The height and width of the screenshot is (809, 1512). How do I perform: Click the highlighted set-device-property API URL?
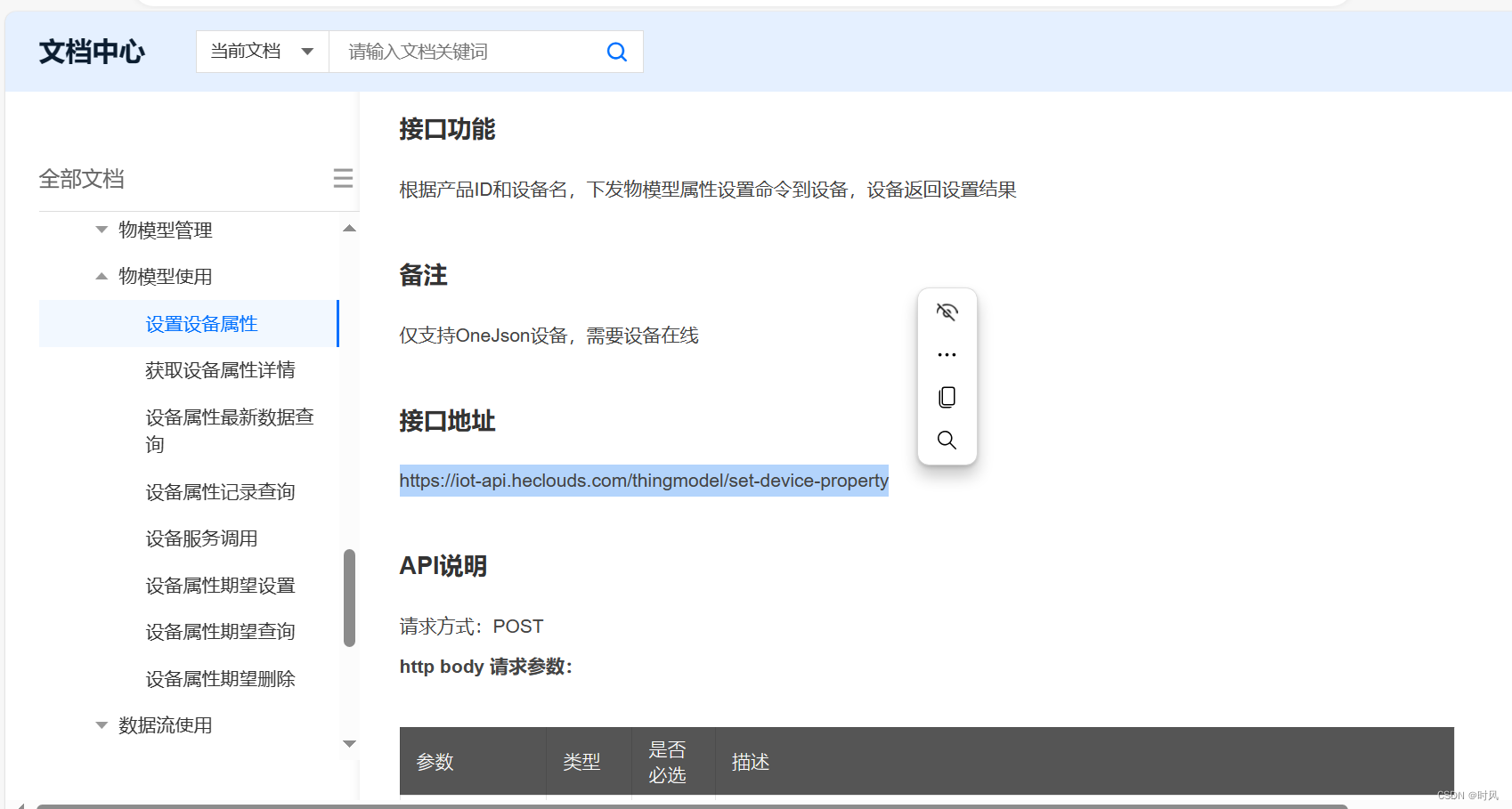(x=643, y=481)
